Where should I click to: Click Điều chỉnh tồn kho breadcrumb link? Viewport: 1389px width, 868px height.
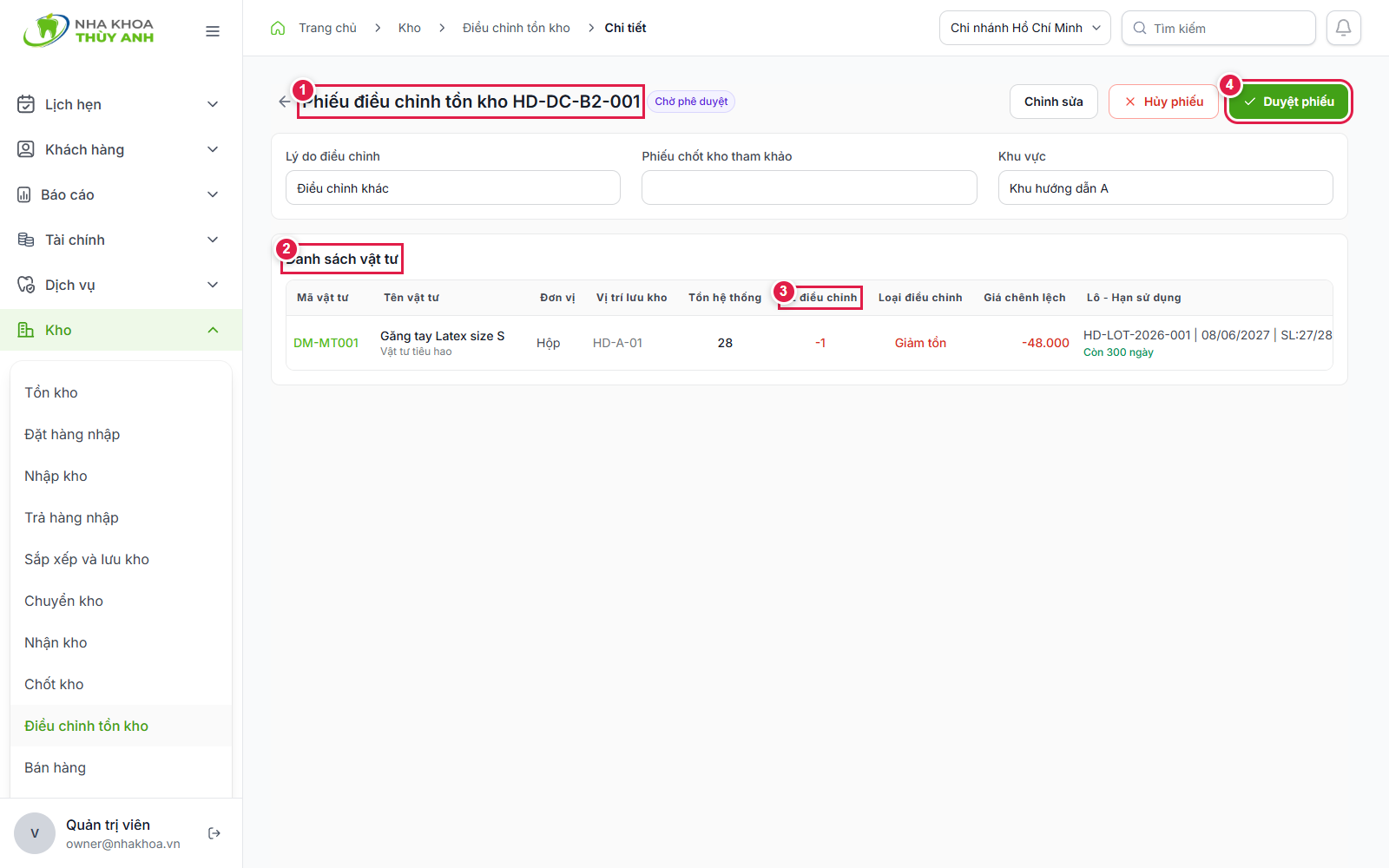point(517,28)
